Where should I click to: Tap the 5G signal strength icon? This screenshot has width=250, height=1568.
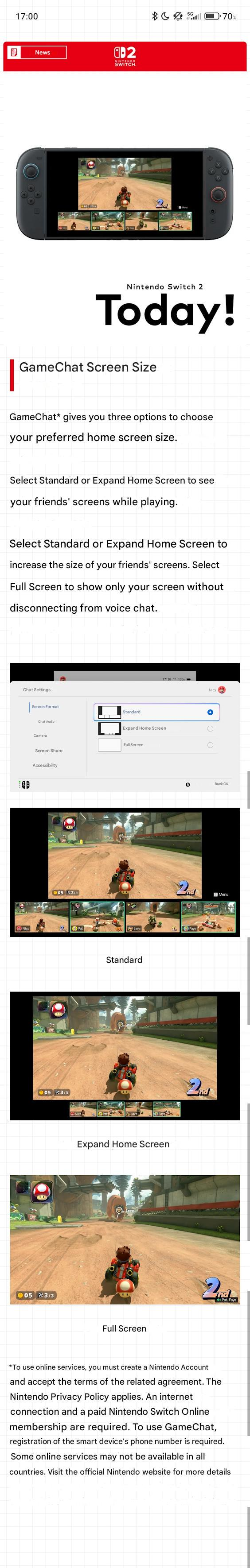[193, 16]
